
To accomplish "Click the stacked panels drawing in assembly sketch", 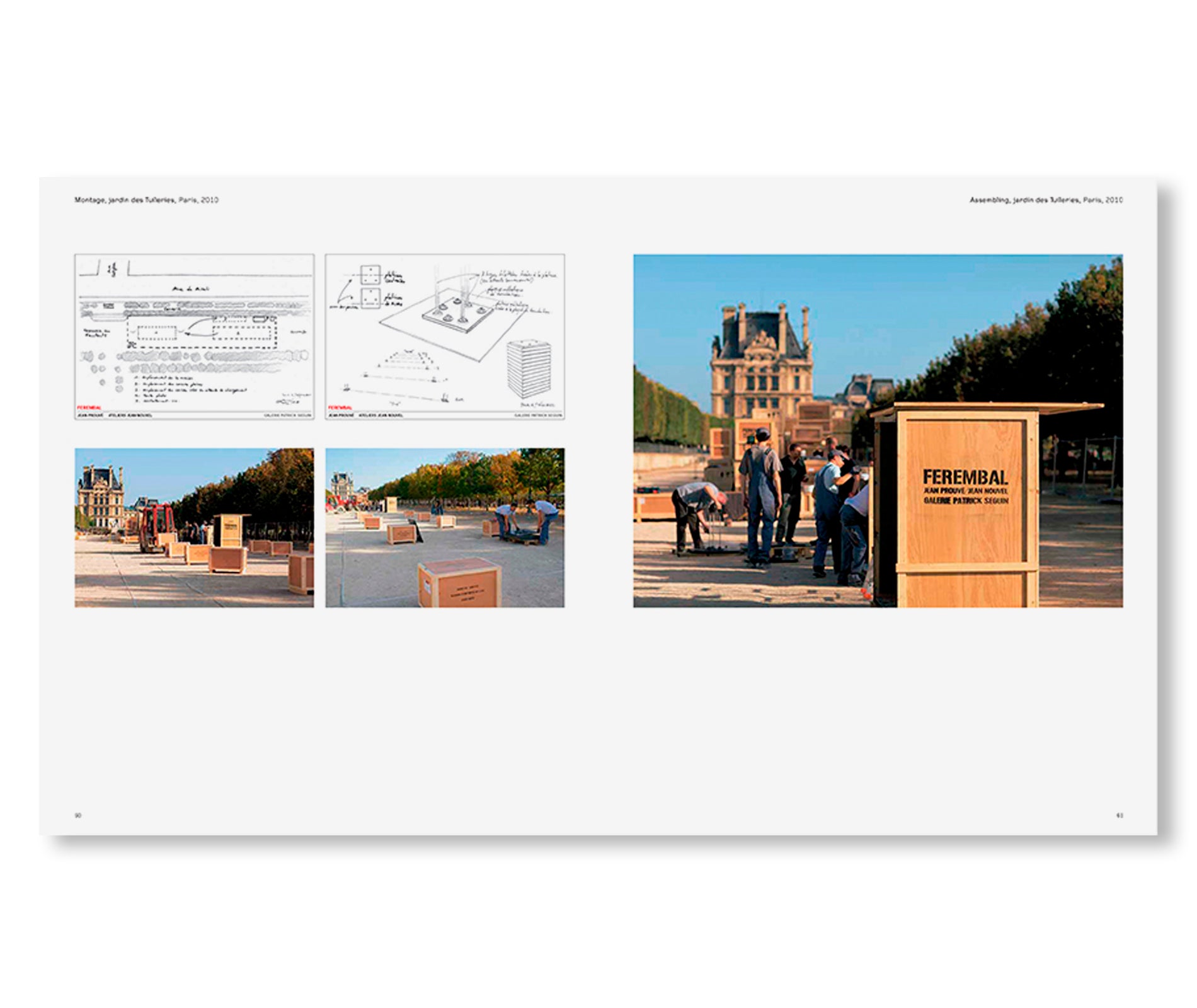I will (x=529, y=368).
